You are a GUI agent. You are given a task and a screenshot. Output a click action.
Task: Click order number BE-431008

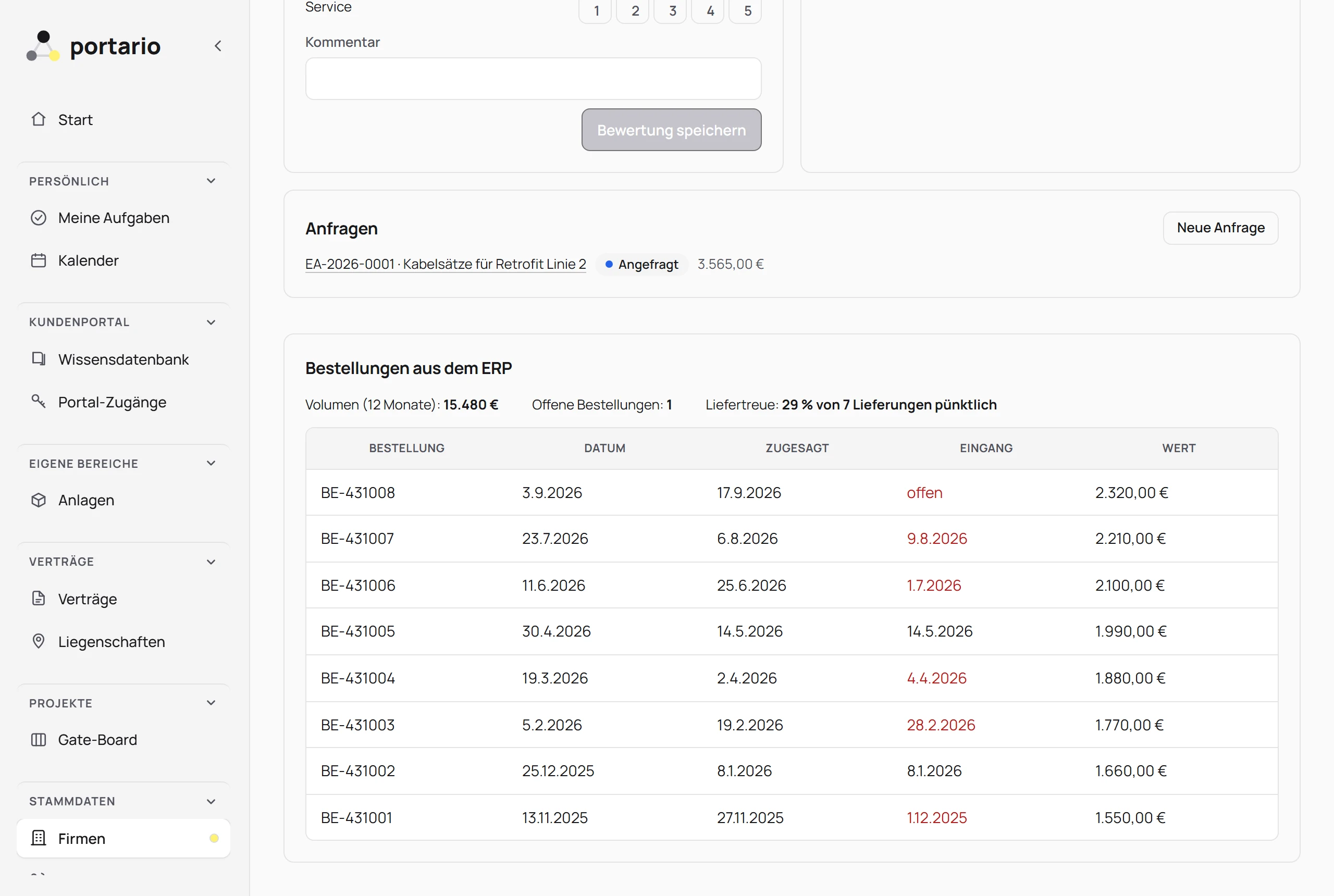point(358,493)
